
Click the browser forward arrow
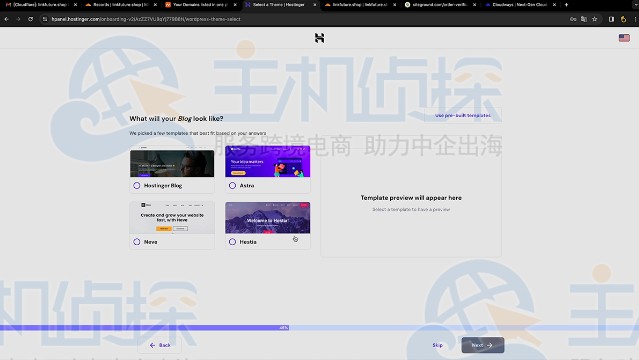pyautogui.click(x=18, y=19)
